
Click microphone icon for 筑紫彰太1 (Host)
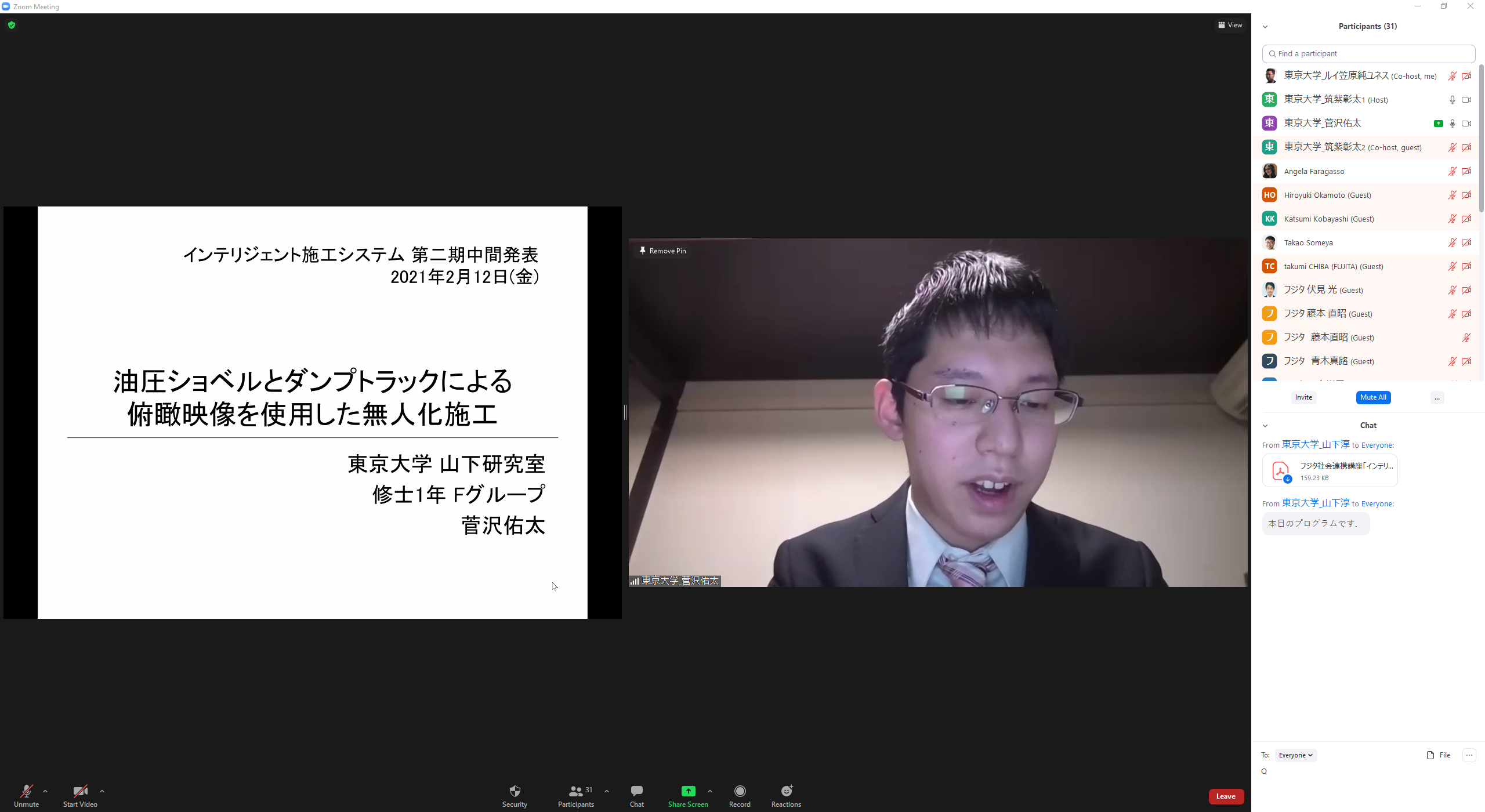1452,100
